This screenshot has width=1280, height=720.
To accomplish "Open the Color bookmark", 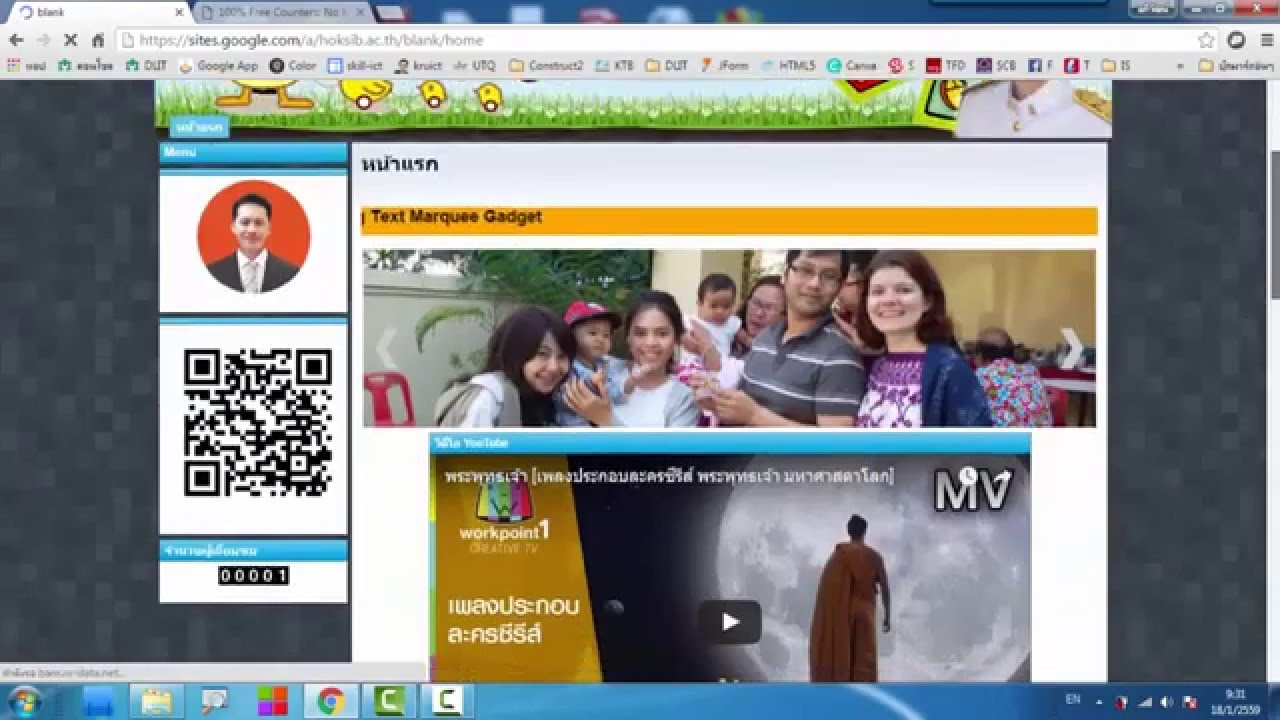I will point(293,65).
